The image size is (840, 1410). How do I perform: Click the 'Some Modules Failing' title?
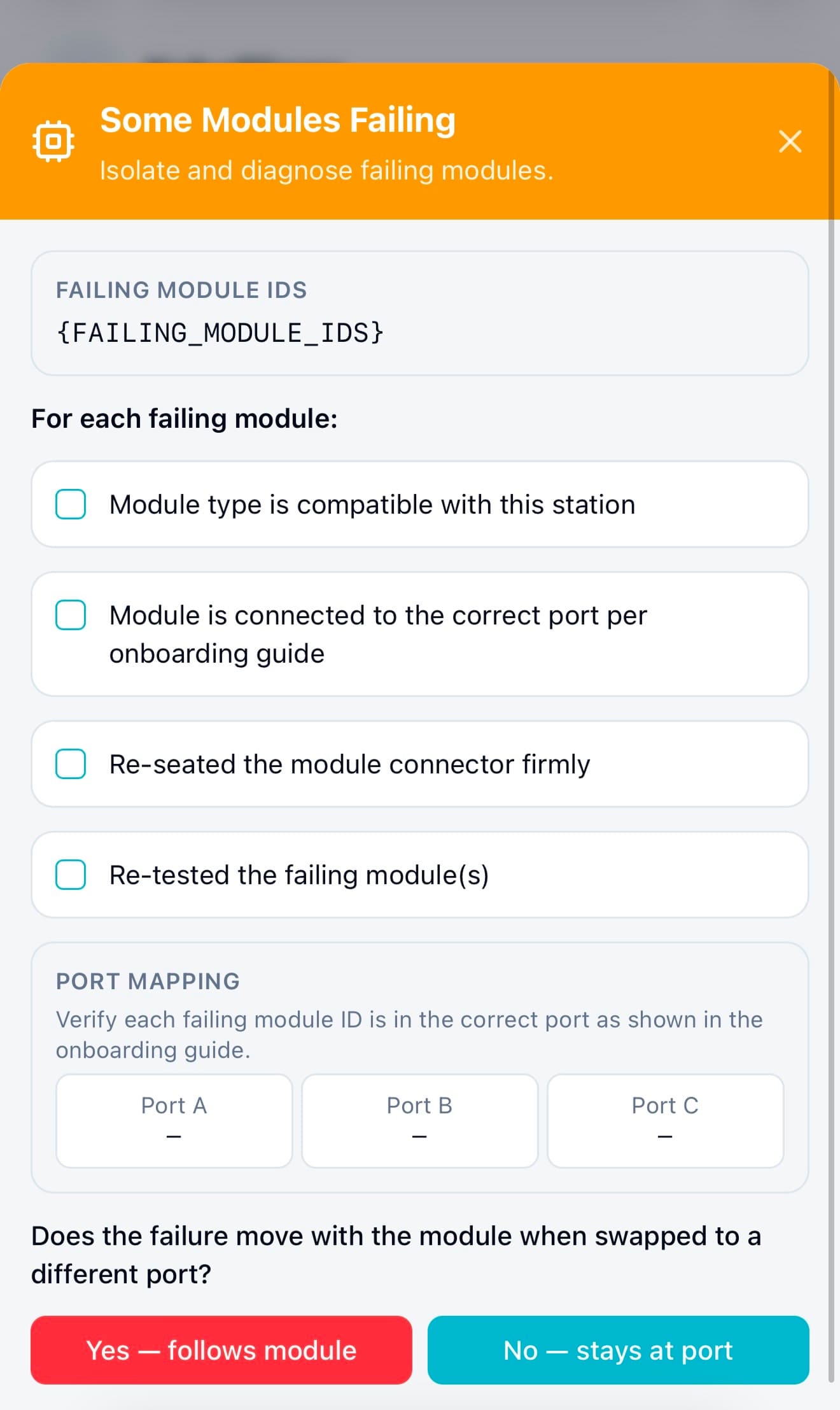[x=277, y=120]
